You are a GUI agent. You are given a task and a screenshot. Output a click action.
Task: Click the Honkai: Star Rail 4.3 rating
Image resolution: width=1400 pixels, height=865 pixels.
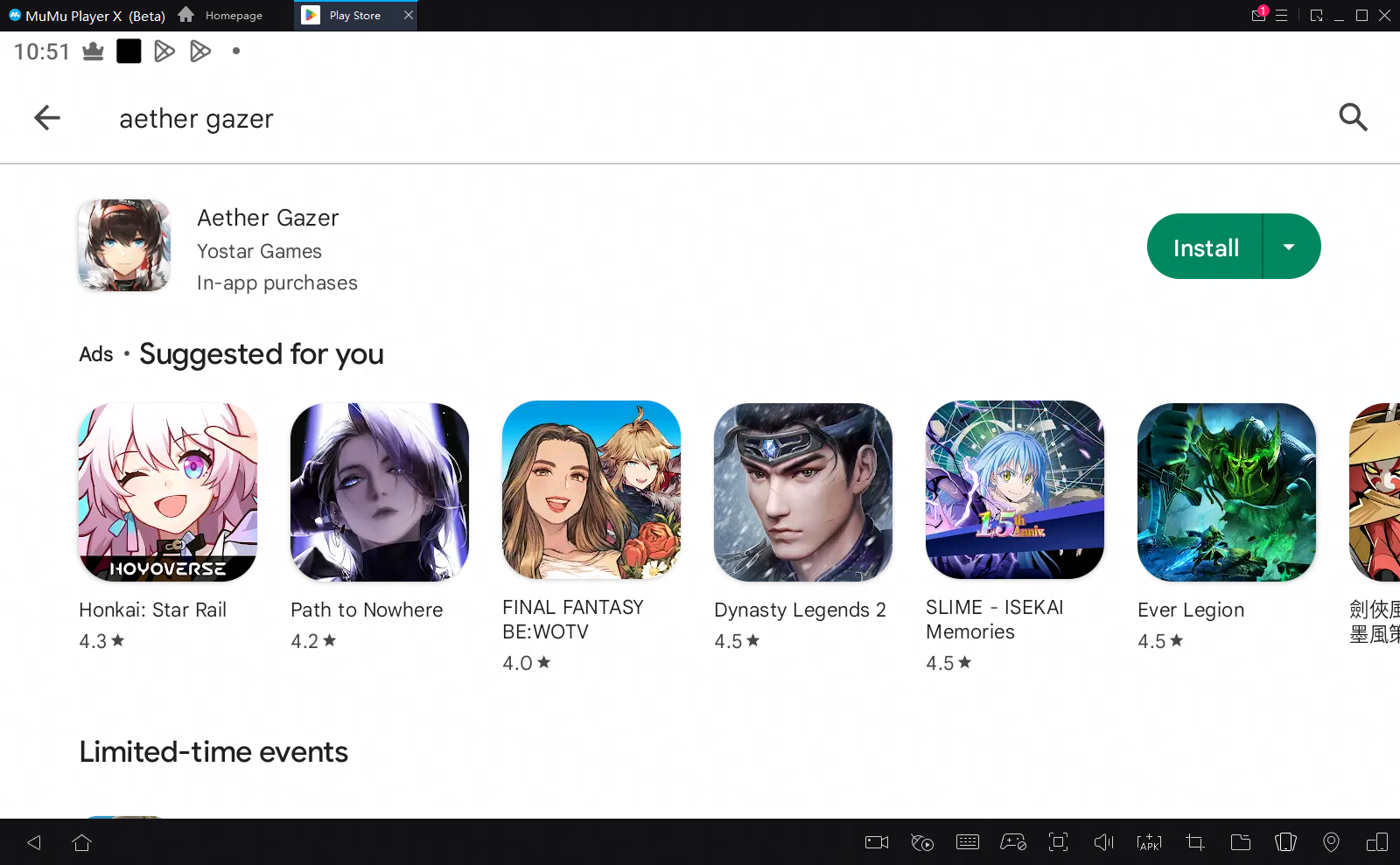101,641
